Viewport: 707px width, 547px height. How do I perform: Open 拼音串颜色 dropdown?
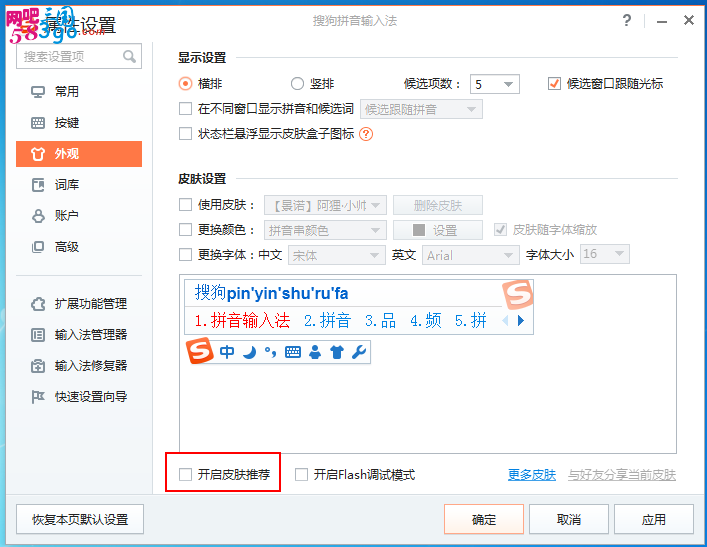tap(325, 230)
